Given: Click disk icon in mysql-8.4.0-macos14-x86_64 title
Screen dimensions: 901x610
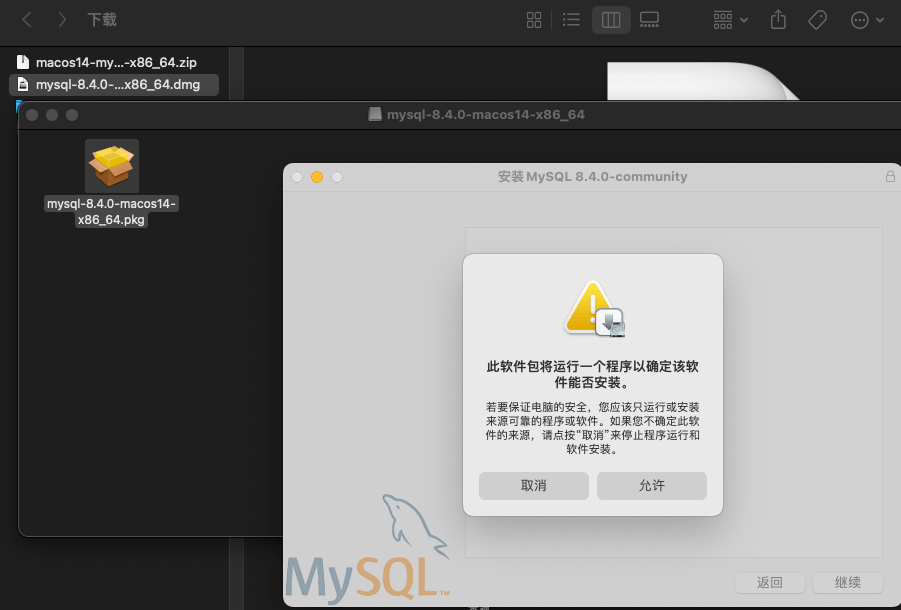Looking at the screenshot, I should pyautogui.click(x=375, y=114).
